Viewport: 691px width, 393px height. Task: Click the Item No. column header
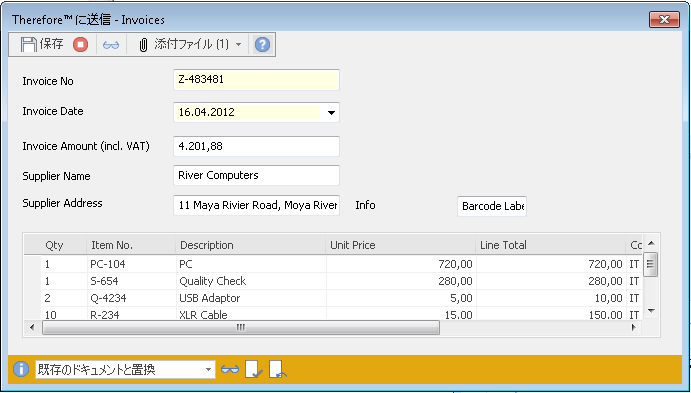pyautogui.click(x=131, y=245)
